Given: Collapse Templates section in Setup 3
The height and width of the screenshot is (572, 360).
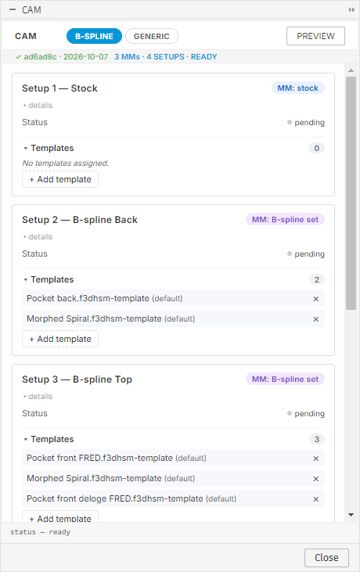Looking at the screenshot, I should [49, 439].
